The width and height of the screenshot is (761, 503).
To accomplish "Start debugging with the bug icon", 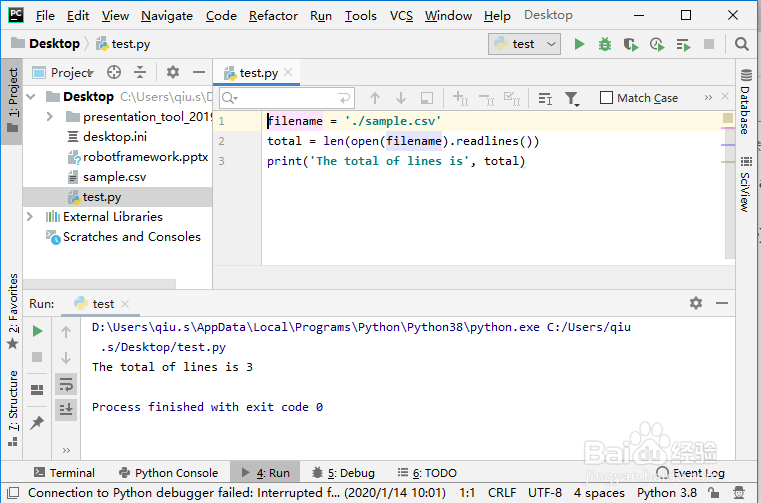I will [x=605, y=44].
